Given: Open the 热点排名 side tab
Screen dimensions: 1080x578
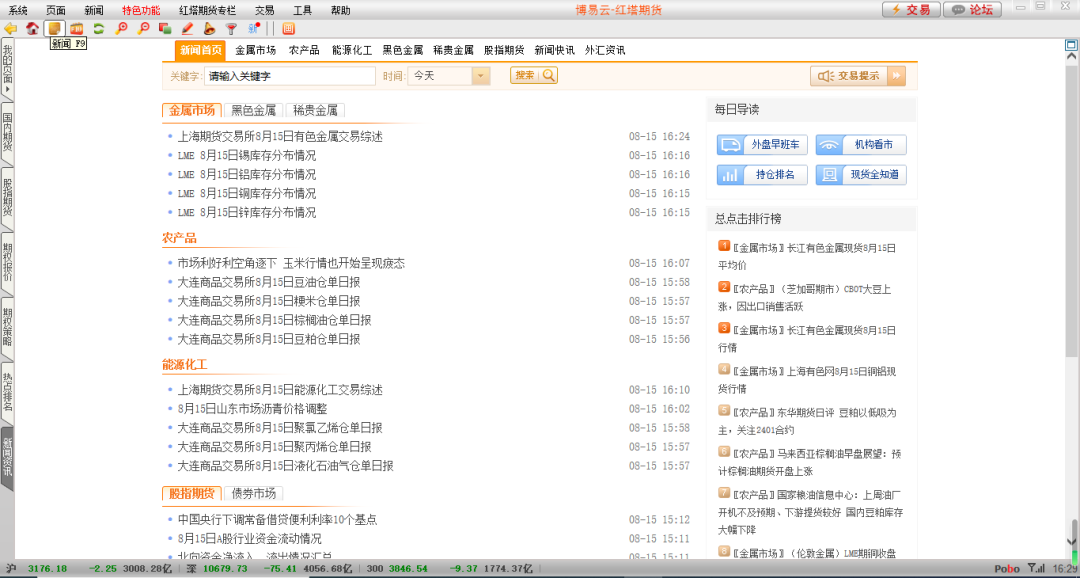Looking at the screenshot, I should point(8,391).
